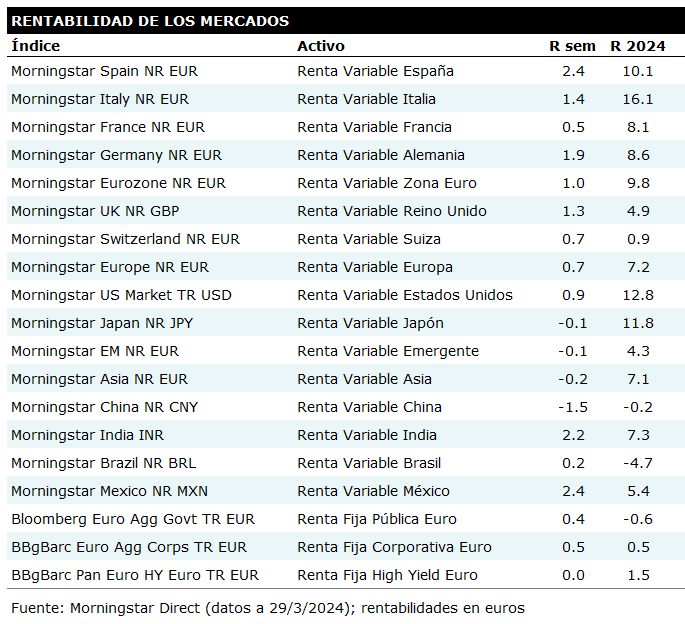
Task: Click the 'Renta Variable Japón' cell
Action: (x=370, y=323)
